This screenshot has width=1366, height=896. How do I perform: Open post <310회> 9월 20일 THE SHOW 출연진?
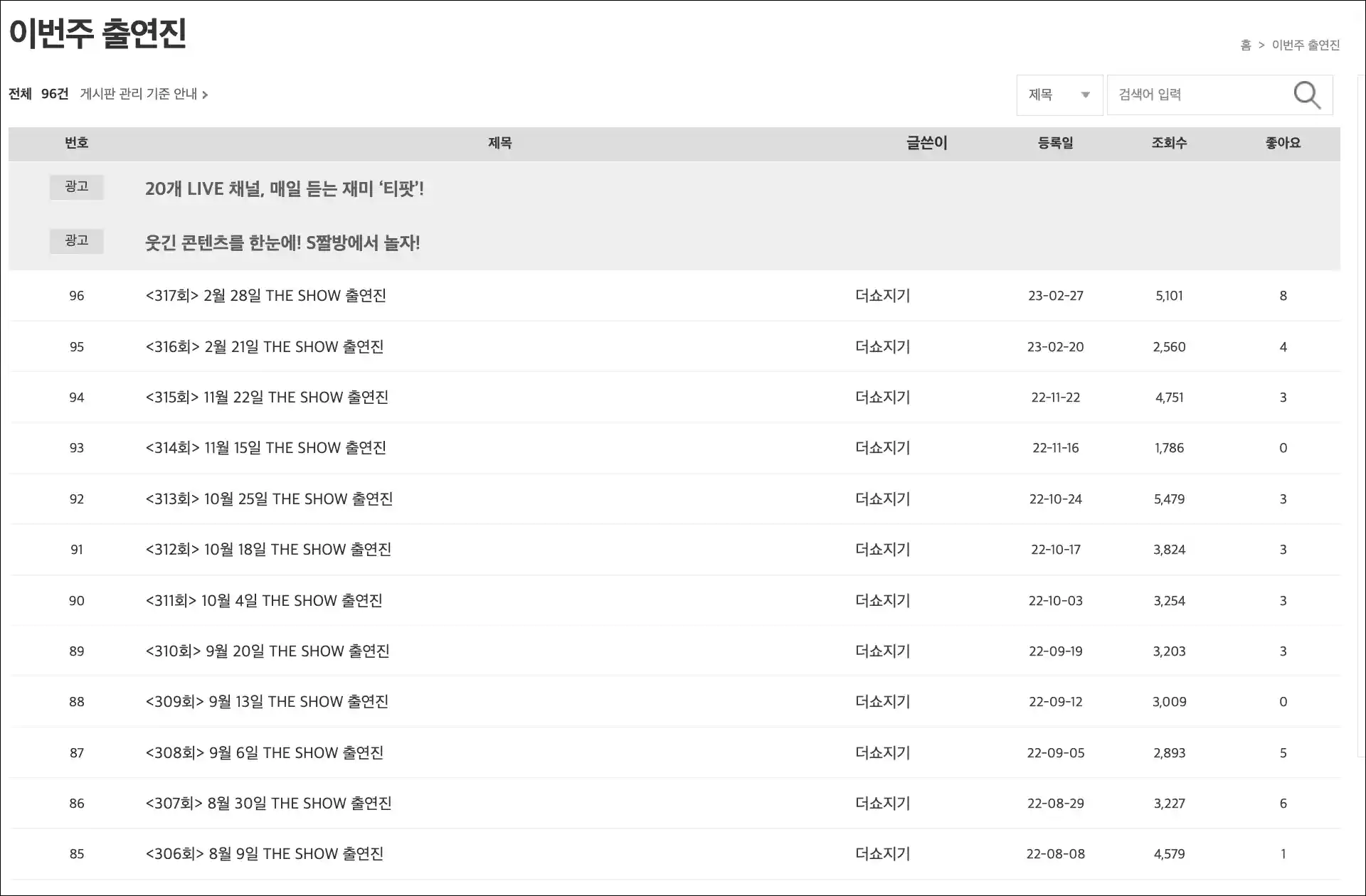click(267, 651)
